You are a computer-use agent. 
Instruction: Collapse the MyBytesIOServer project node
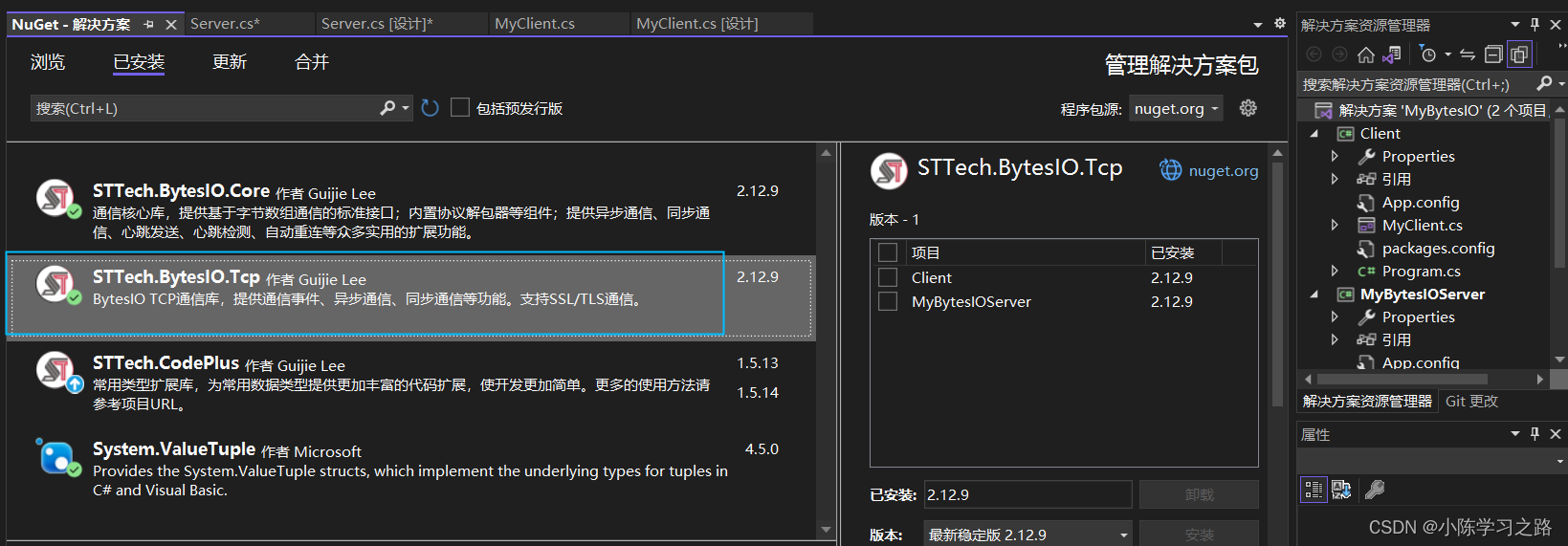tap(1314, 295)
